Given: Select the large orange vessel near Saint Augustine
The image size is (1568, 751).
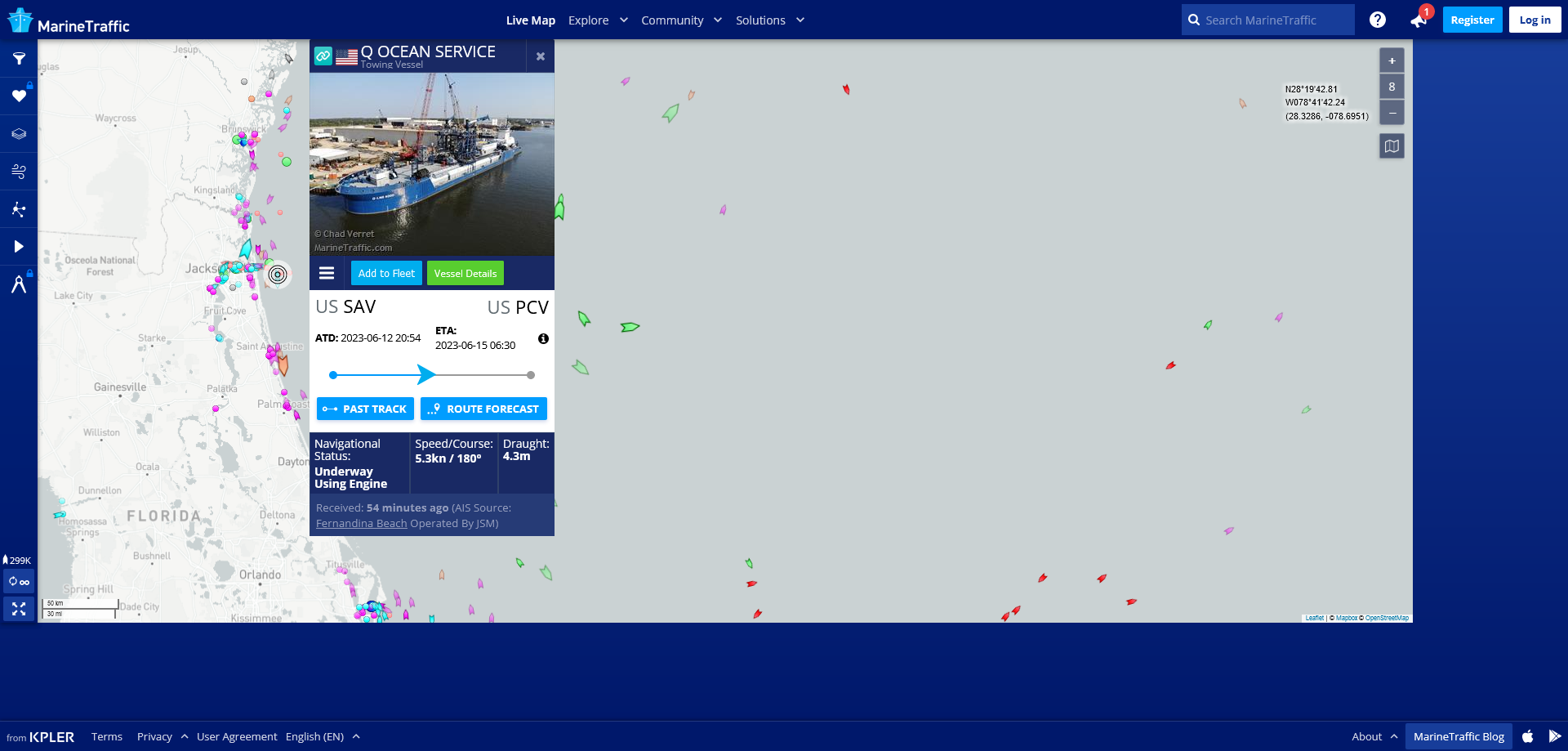Looking at the screenshot, I should click(283, 364).
